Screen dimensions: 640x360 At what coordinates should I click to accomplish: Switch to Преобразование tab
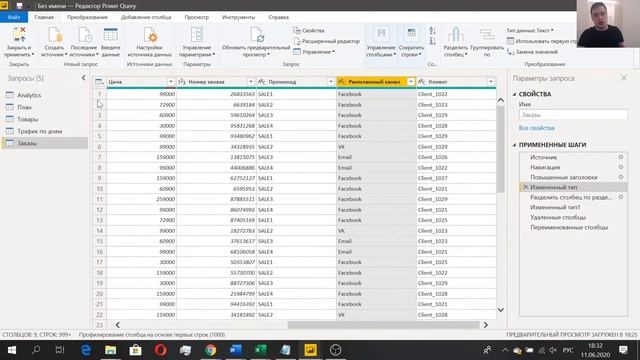pos(87,17)
